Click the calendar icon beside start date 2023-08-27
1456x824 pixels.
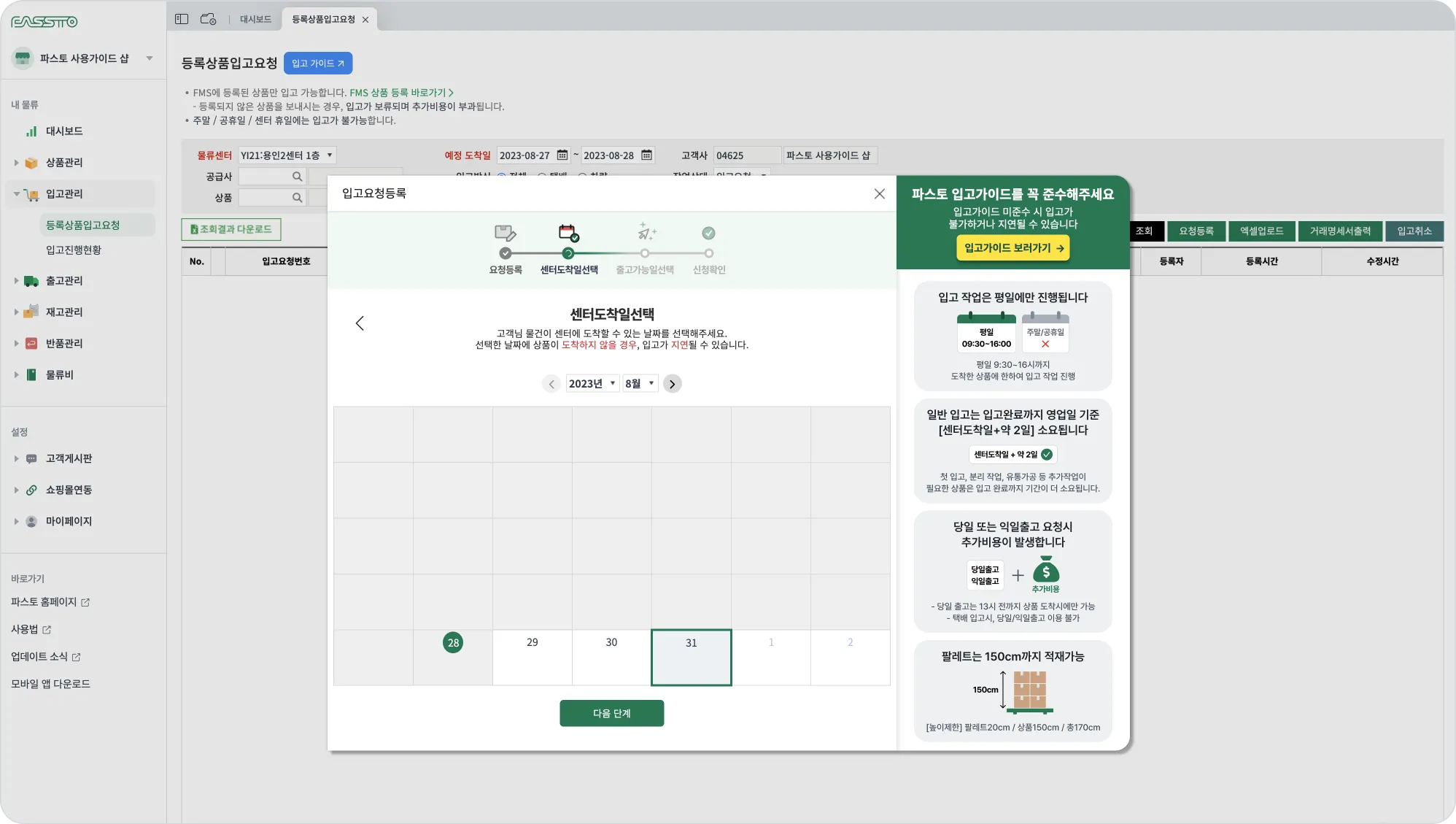[562, 155]
